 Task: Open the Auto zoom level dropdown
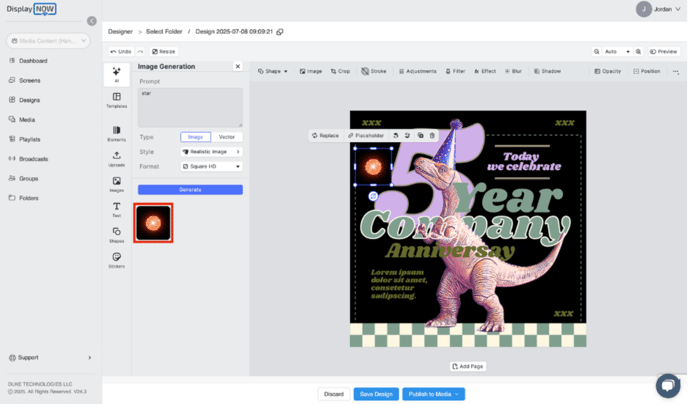[617, 52]
